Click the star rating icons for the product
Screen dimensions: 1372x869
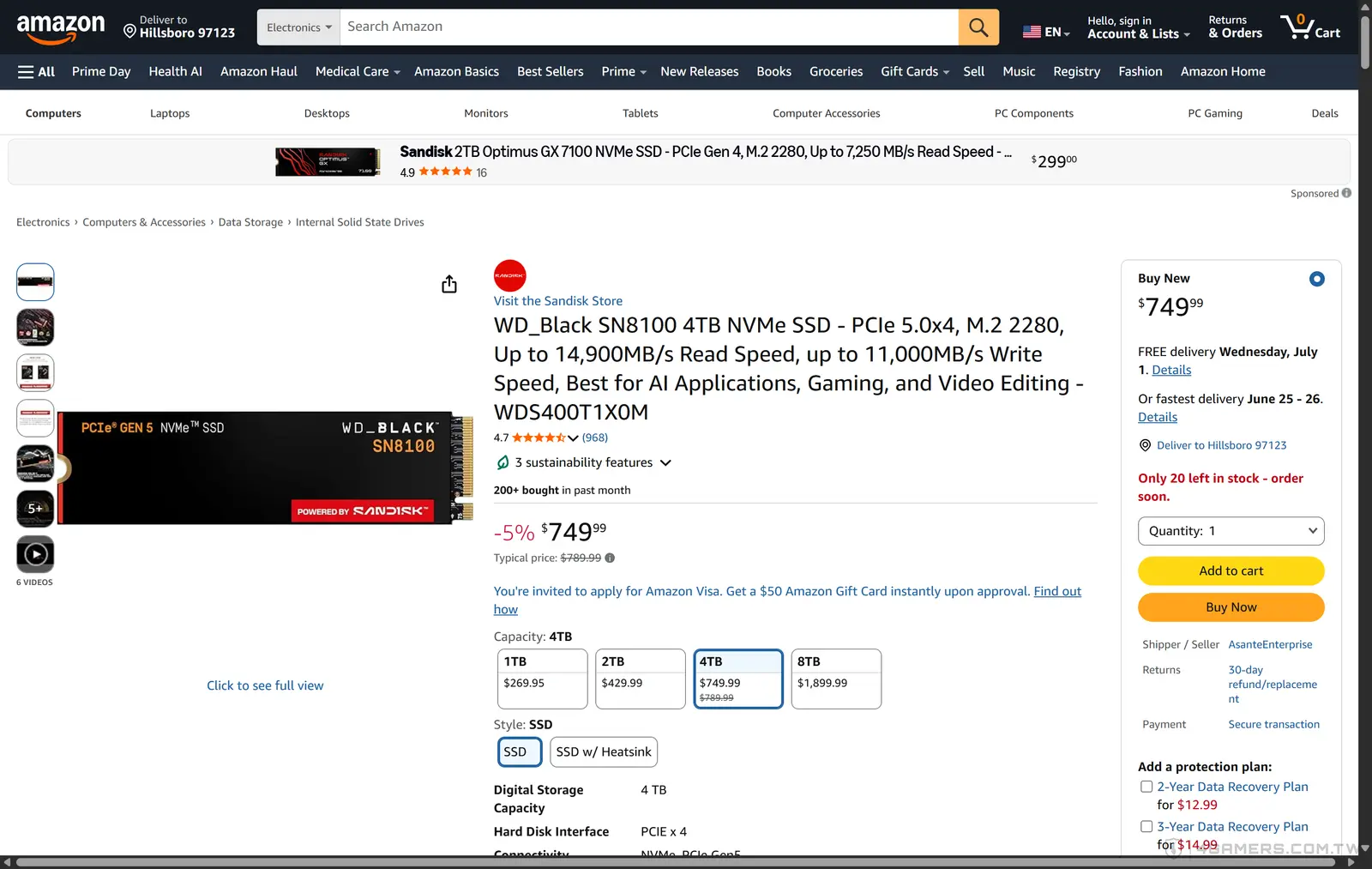click(x=539, y=438)
